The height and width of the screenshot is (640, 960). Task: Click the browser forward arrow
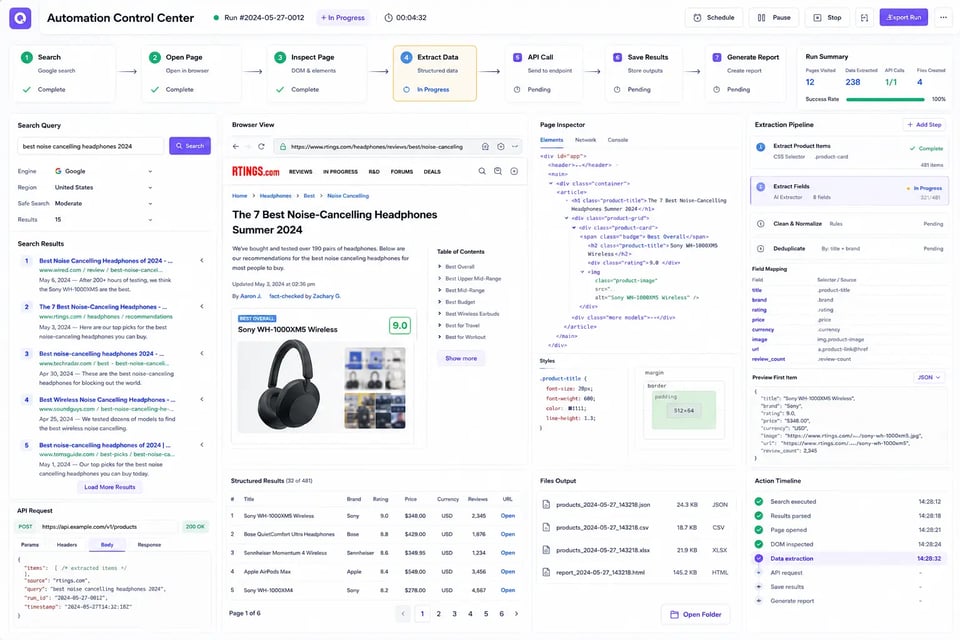pyautogui.click(x=248, y=146)
